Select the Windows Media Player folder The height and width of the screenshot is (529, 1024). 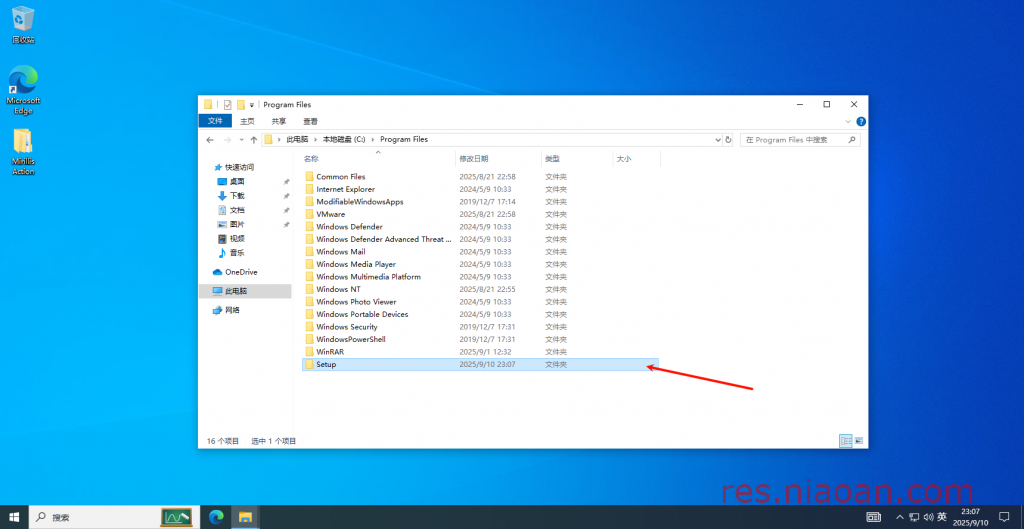[481, 264]
